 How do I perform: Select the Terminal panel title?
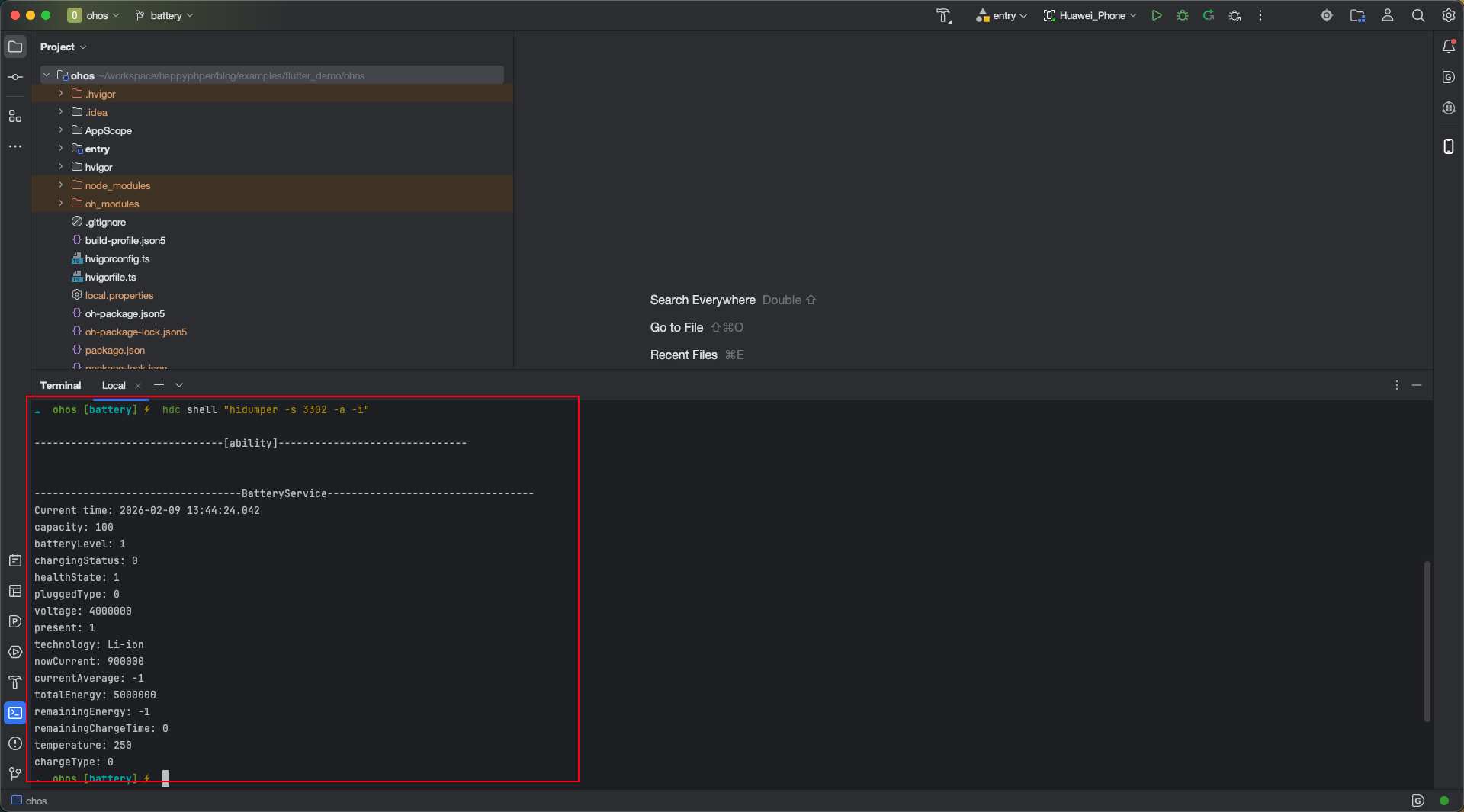(60, 385)
